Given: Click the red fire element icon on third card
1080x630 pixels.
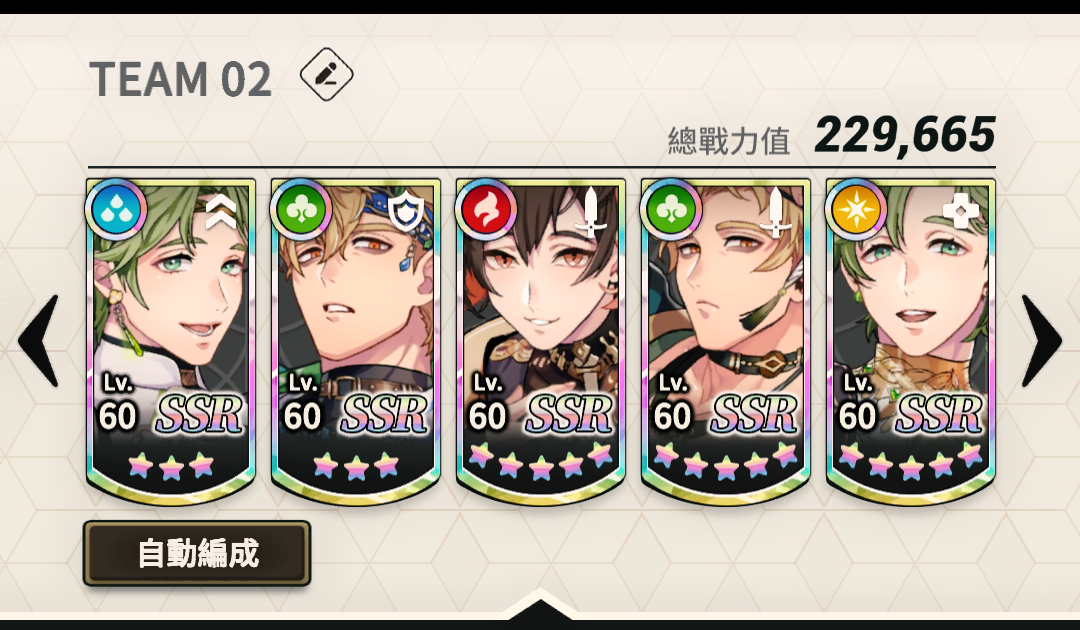Looking at the screenshot, I should point(486,209).
